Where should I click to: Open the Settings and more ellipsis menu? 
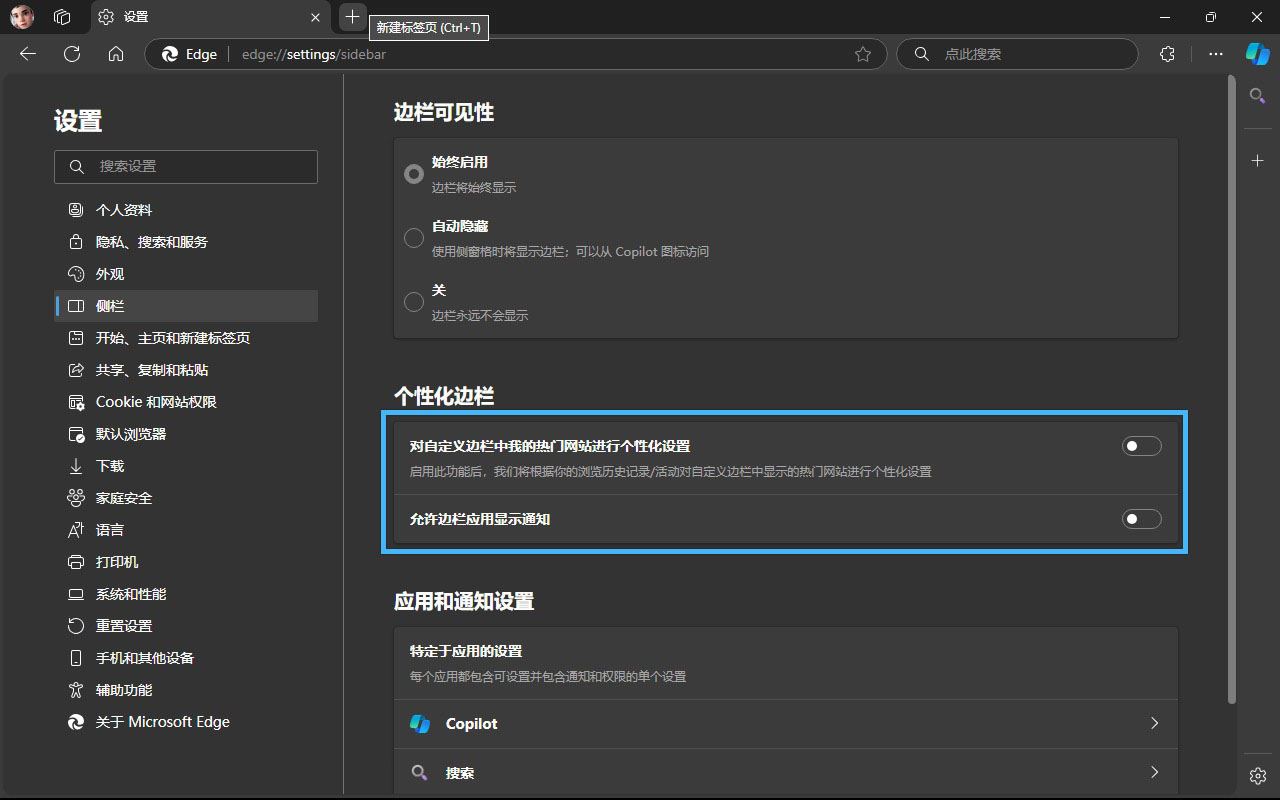click(1216, 54)
